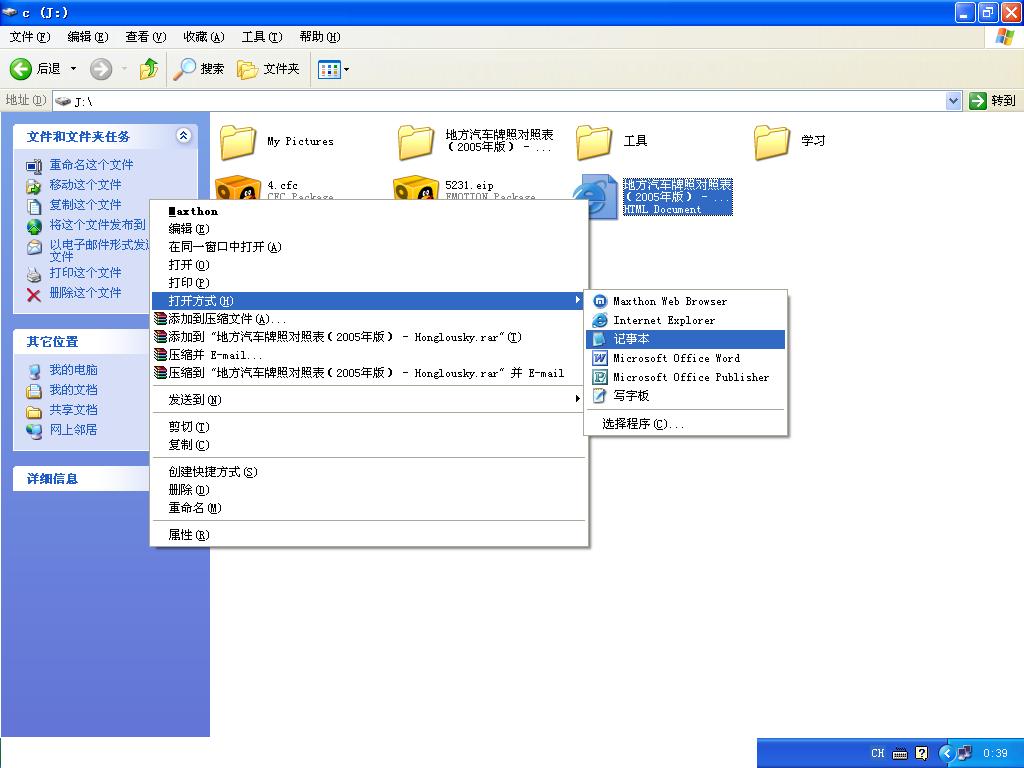The height and width of the screenshot is (768, 1024).
Task: Open the 学习 folder icon
Action: pyautogui.click(x=772, y=142)
